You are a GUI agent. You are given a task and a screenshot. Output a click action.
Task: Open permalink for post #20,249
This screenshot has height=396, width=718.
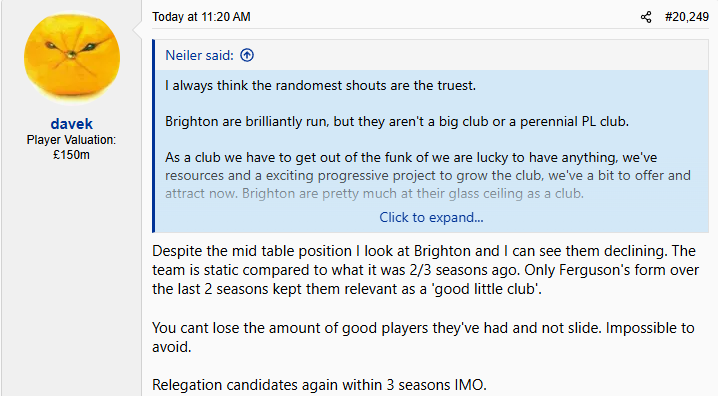686,17
